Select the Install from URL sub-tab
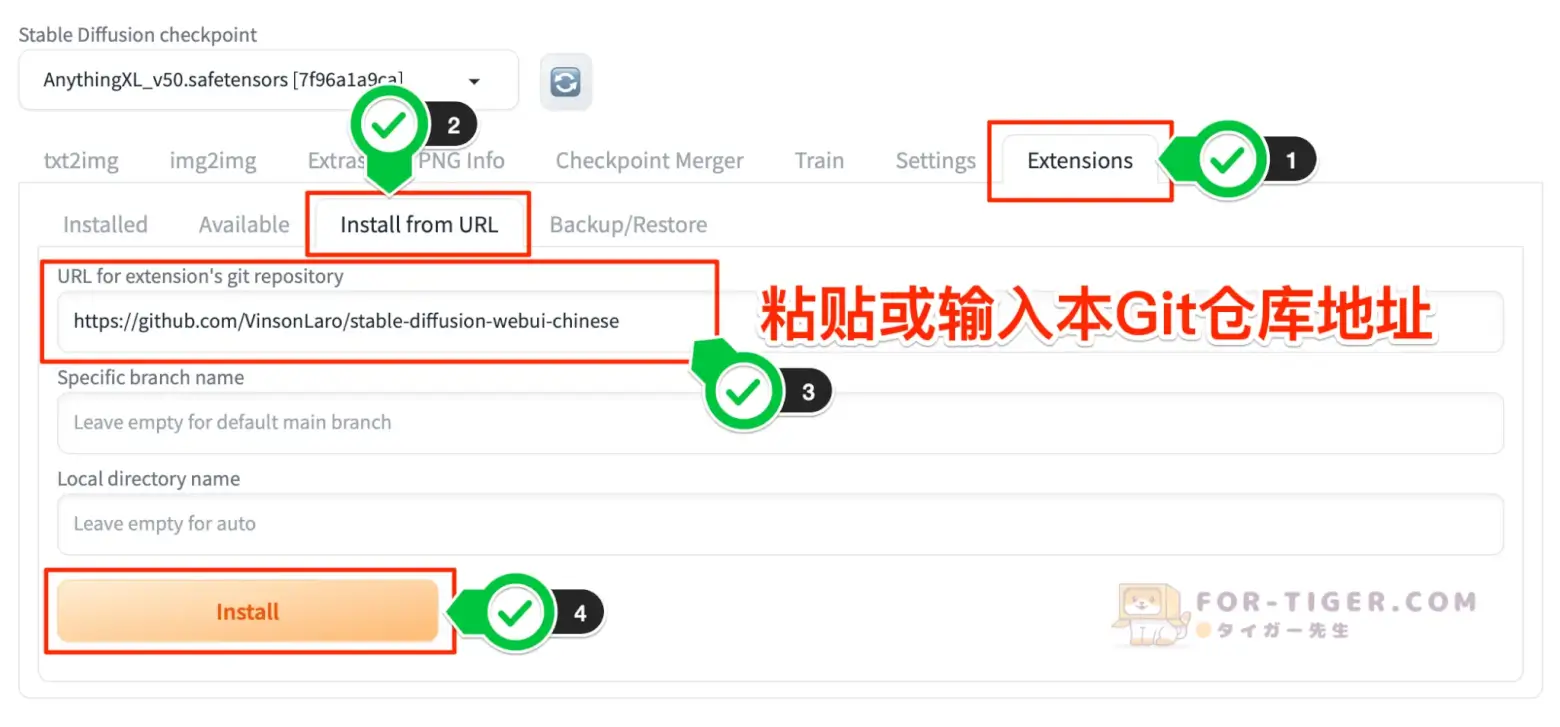Image resolution: width=1560 pixels, height=727 pixels. pyautogui.click(x=419, y=224)
